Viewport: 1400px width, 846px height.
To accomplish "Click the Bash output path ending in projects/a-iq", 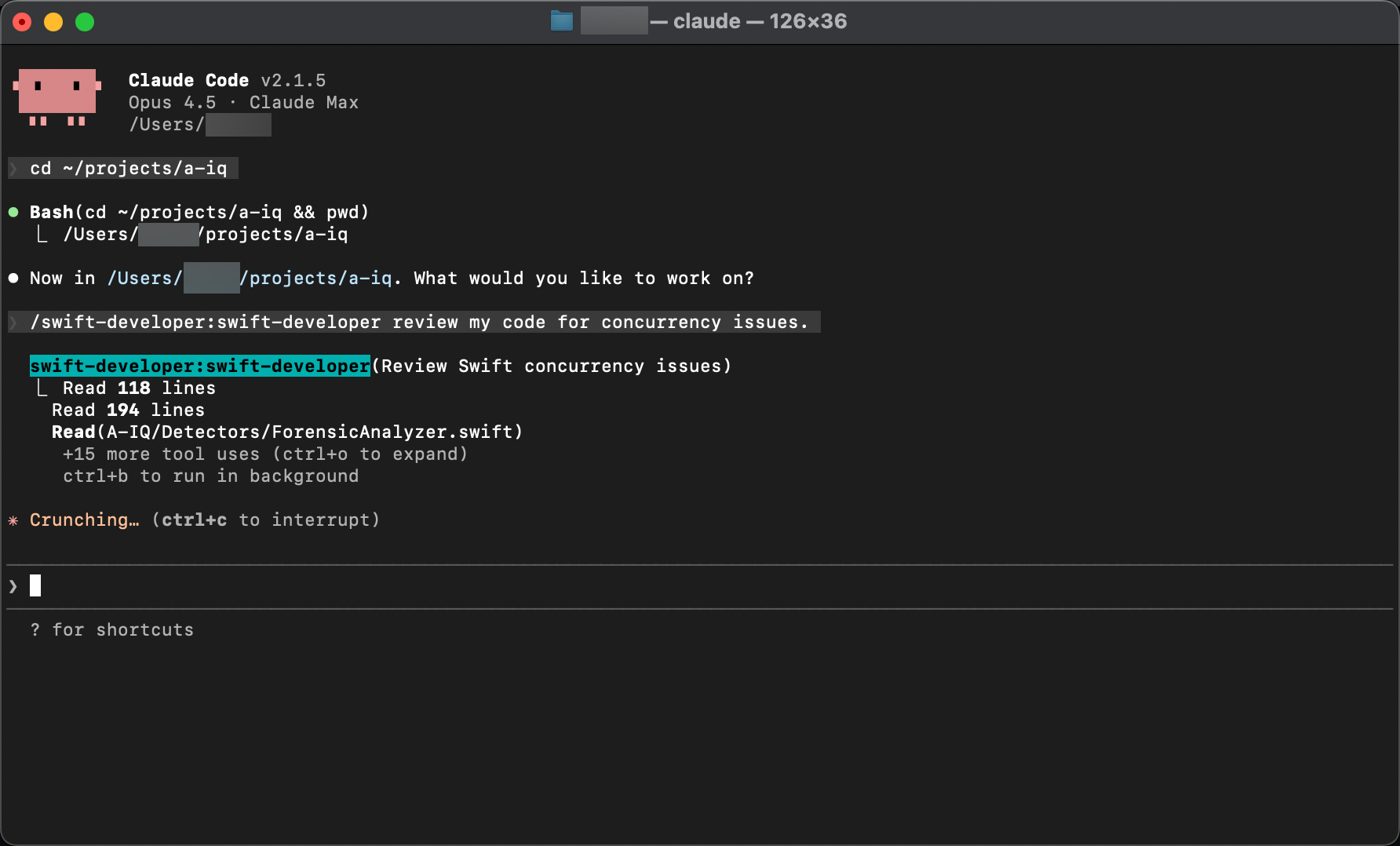I will [x=206, y=235].
